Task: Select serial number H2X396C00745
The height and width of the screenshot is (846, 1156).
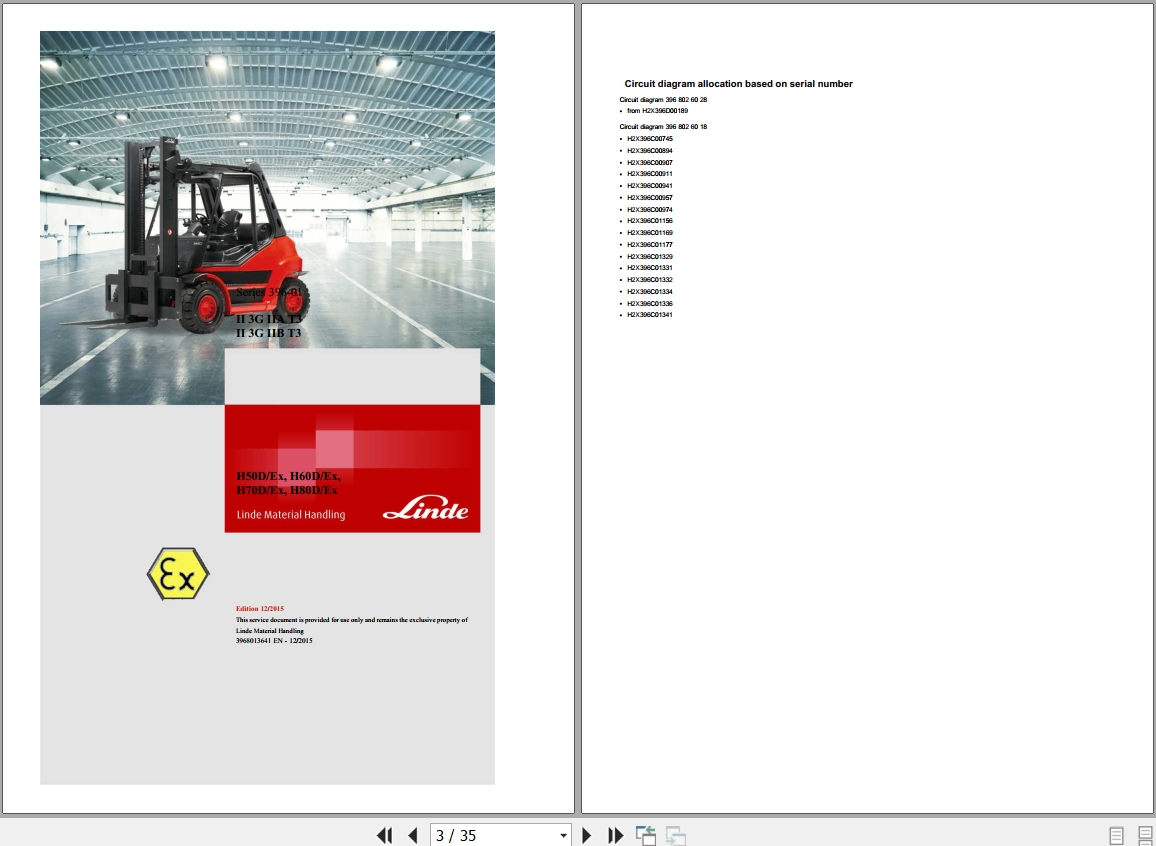Action: point(650,139)
